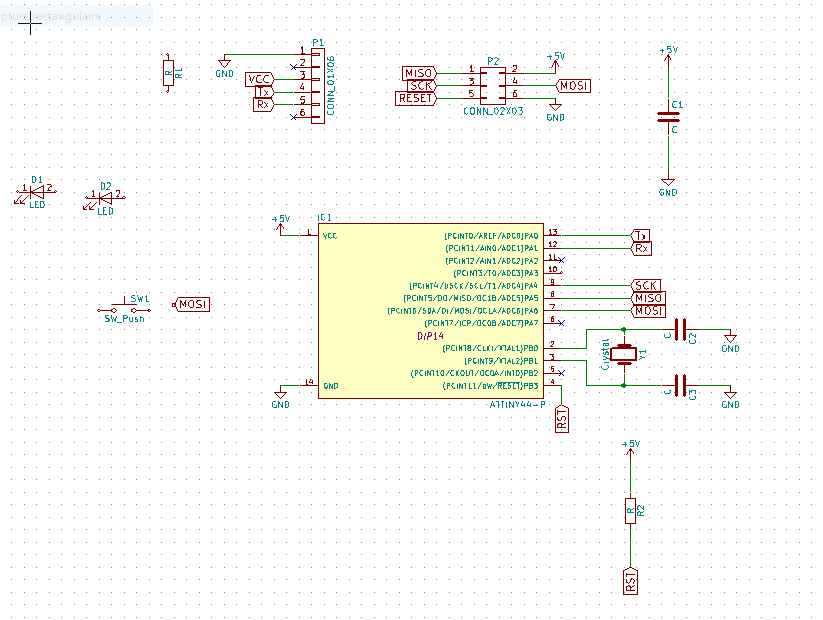
Task: Click the no-connect flag on P1 pin 6
Action: (x=293, y=117)
